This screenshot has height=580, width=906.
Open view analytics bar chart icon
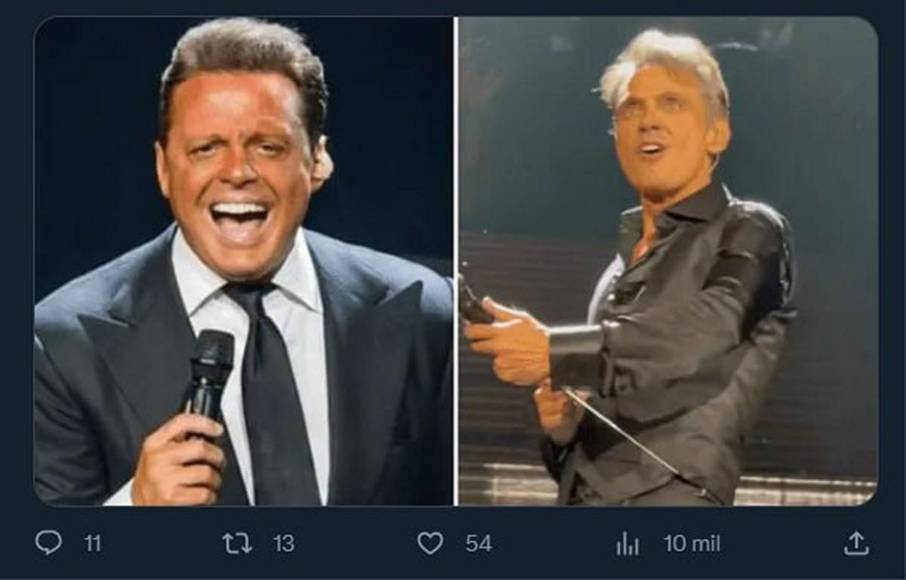click(x=627, y=543)
